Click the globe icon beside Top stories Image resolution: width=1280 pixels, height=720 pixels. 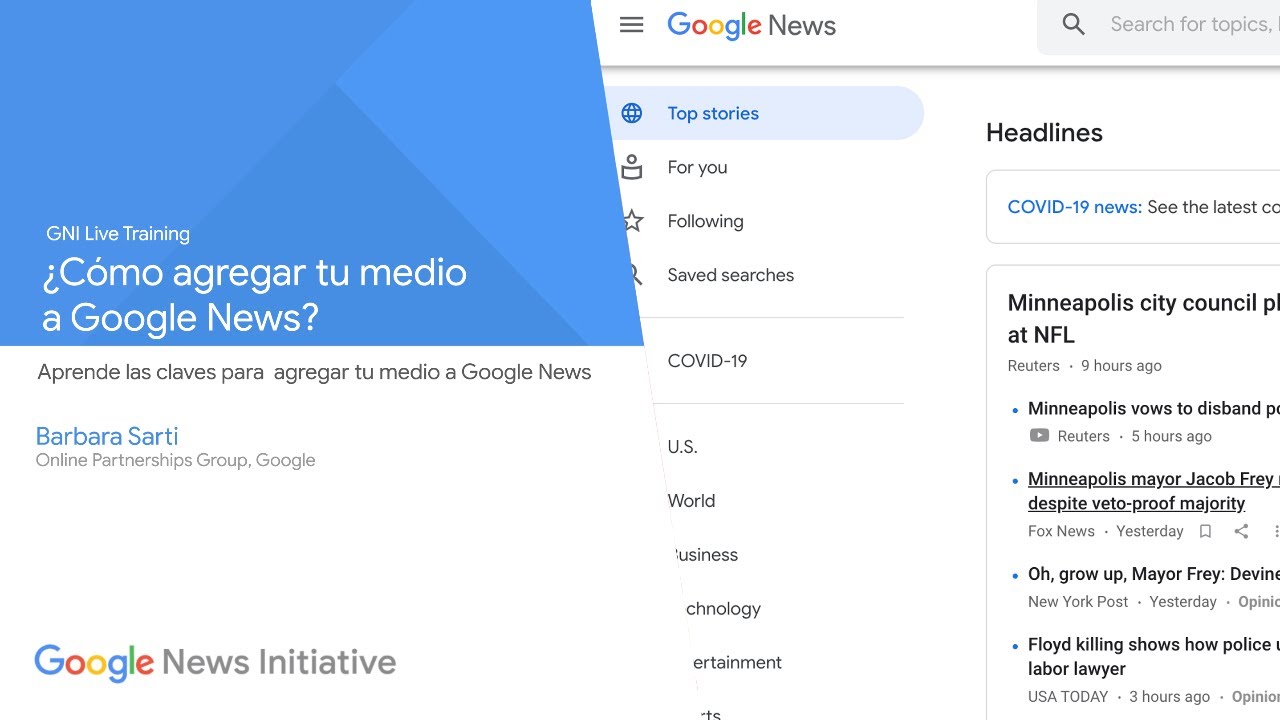(632, 113)
